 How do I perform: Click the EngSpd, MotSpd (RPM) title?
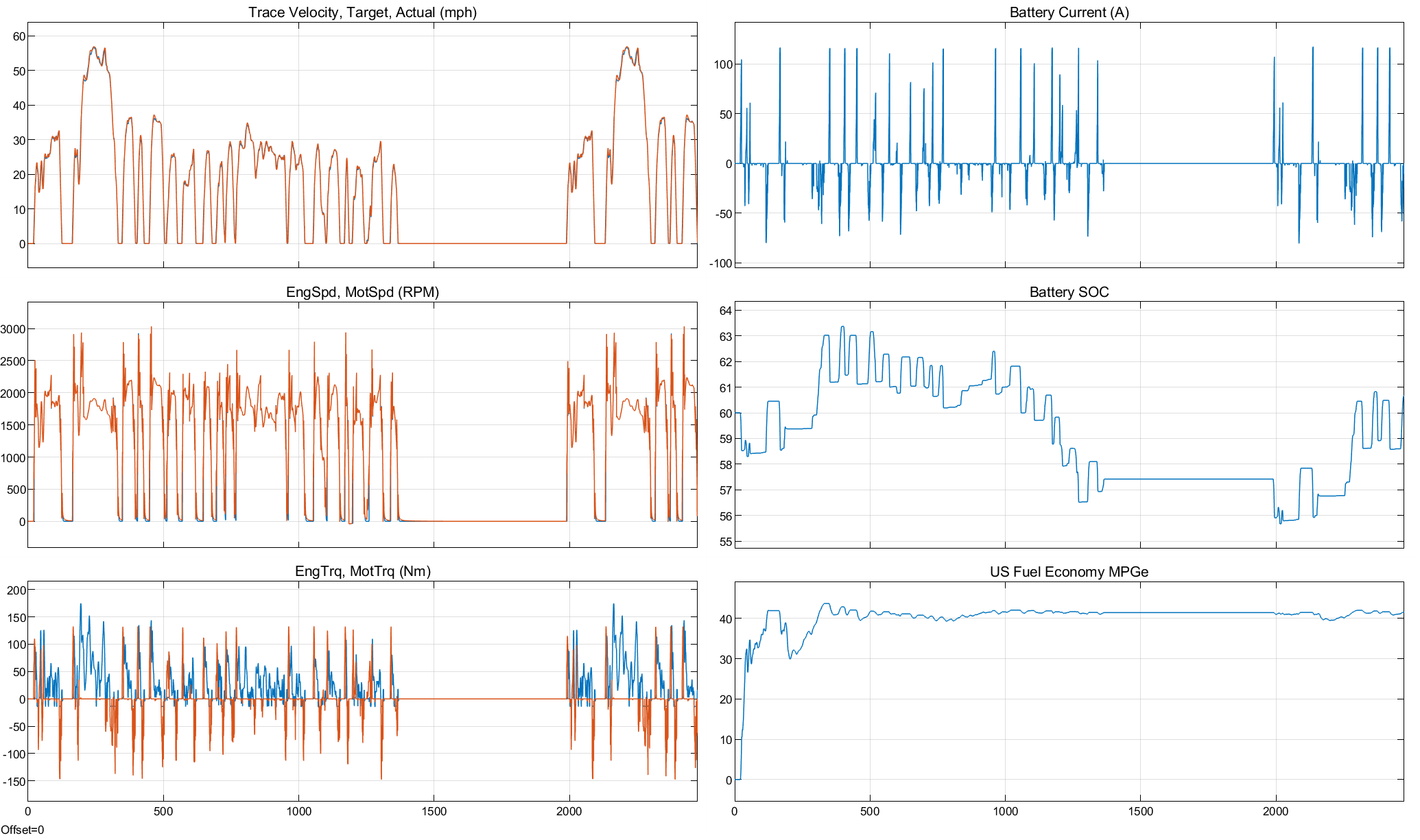tap(362, 292)
